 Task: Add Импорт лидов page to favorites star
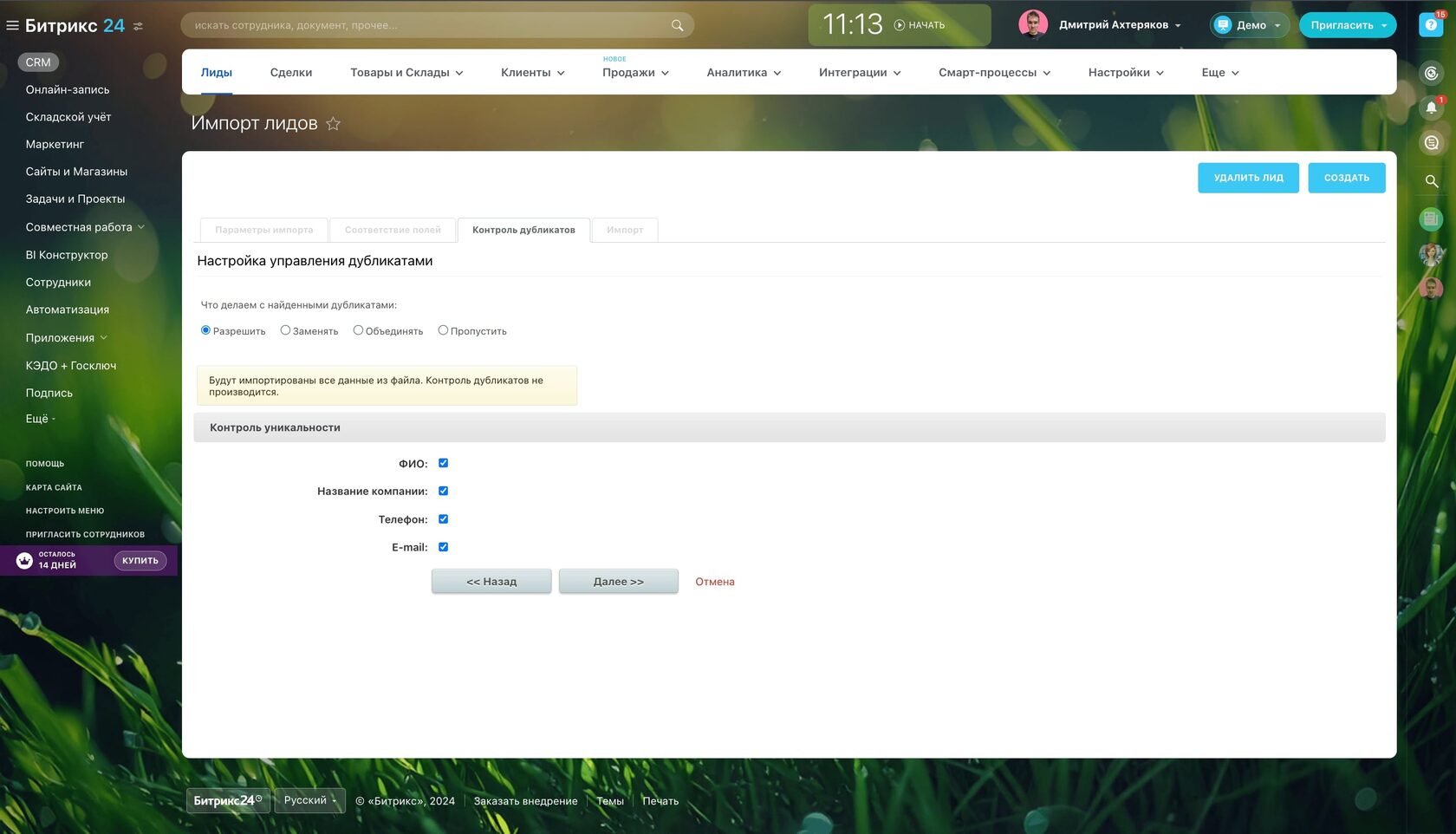(x=333, y=123)
